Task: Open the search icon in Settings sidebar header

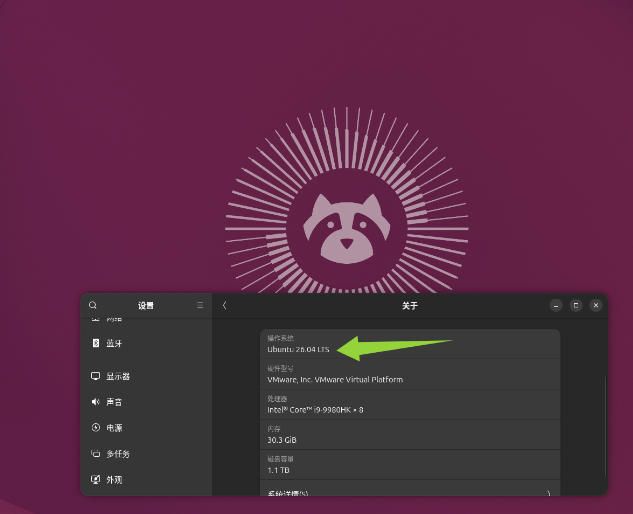Action: click(x=93, y=305)
